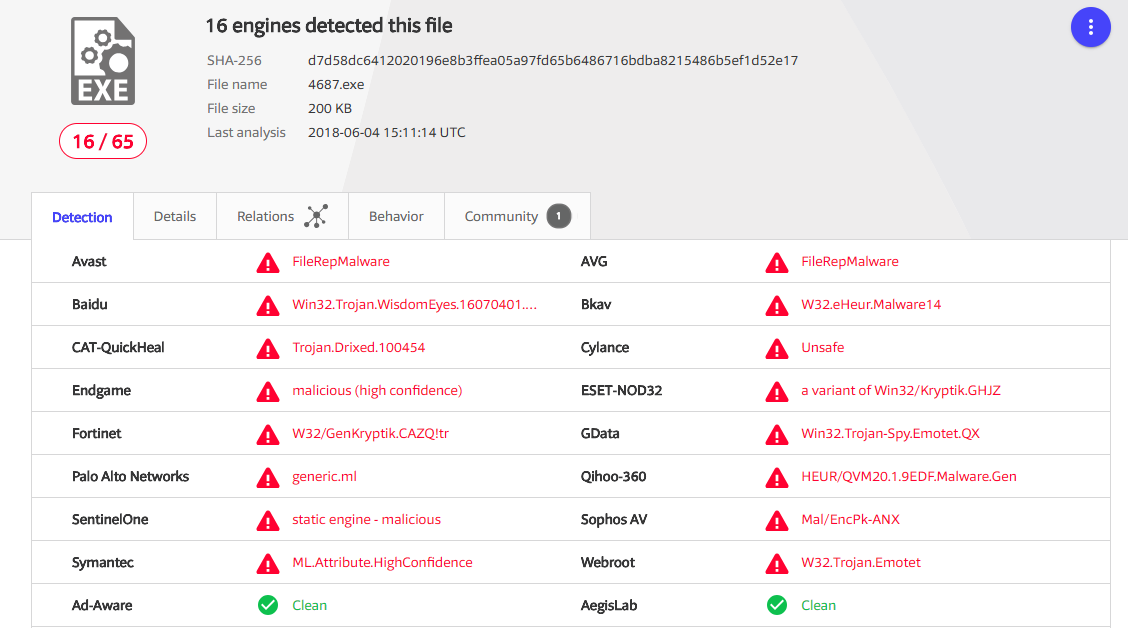Click the Webroot engine name
This screenshot has width=1128, height=628.
point(608,563)
